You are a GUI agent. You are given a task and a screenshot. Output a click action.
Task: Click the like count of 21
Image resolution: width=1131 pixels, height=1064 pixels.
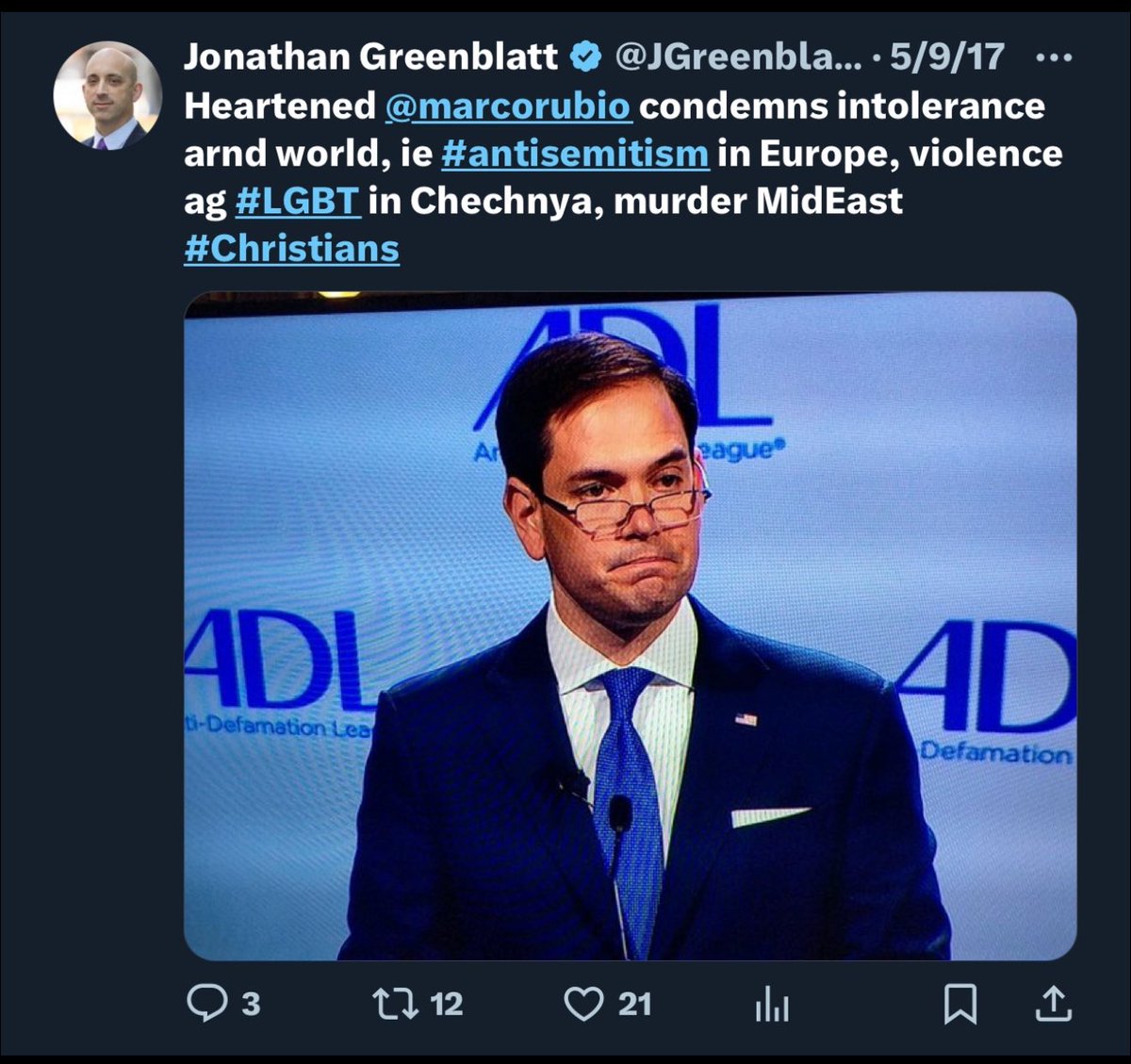click(634, 1004)
